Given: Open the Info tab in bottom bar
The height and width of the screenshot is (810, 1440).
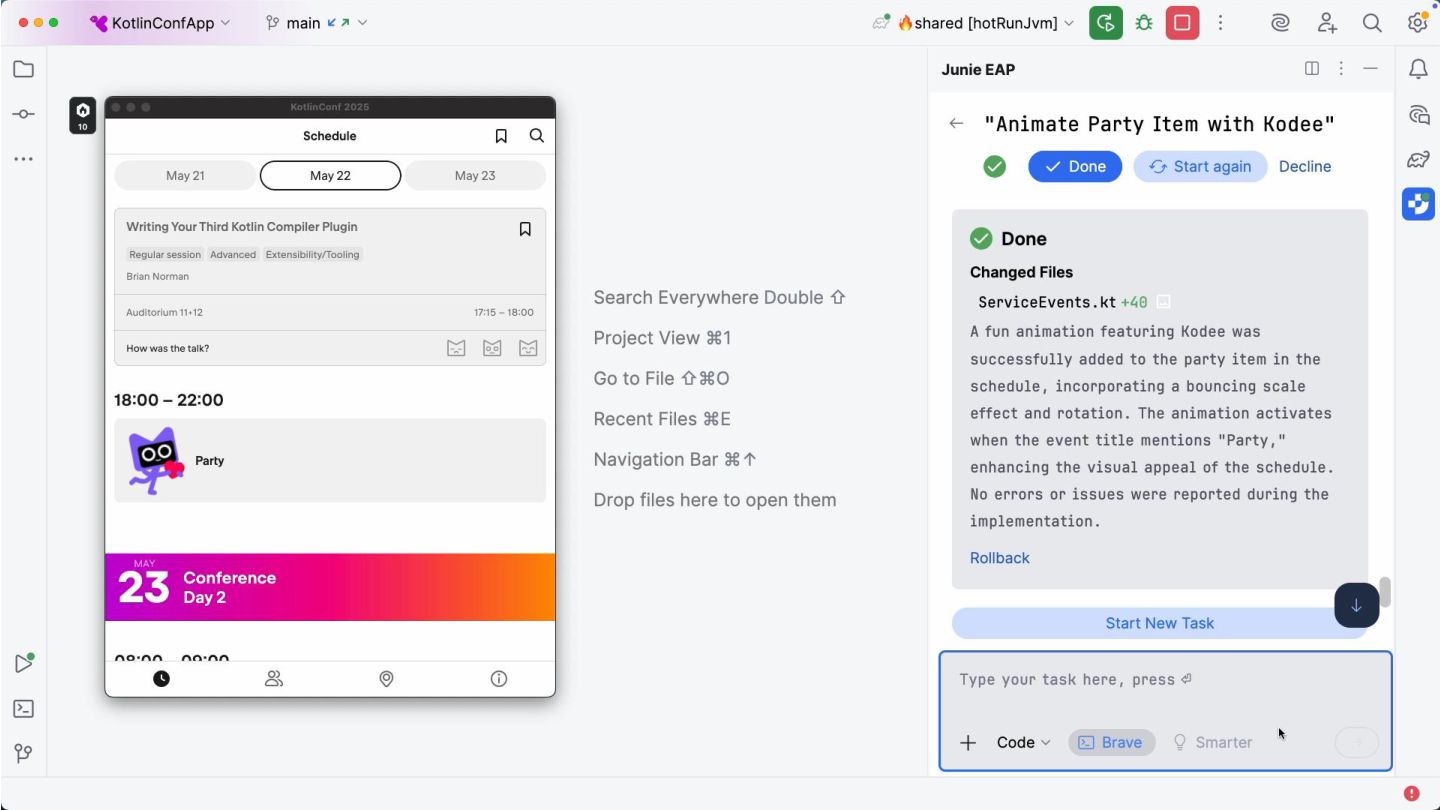Looking at the screenshot, I should coord(499,679).
